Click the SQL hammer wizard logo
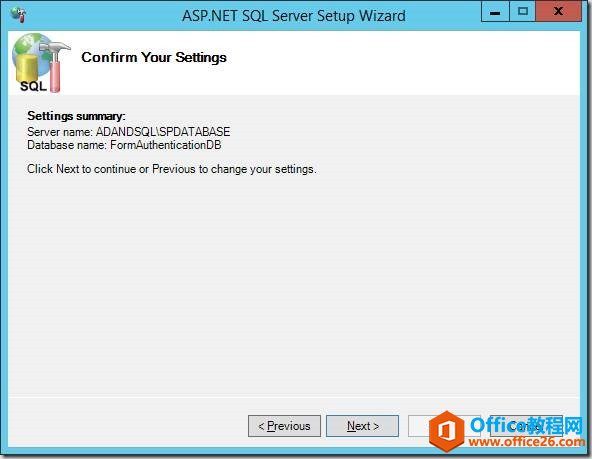Viewport: 592px width, 459px height. point(41,63)
